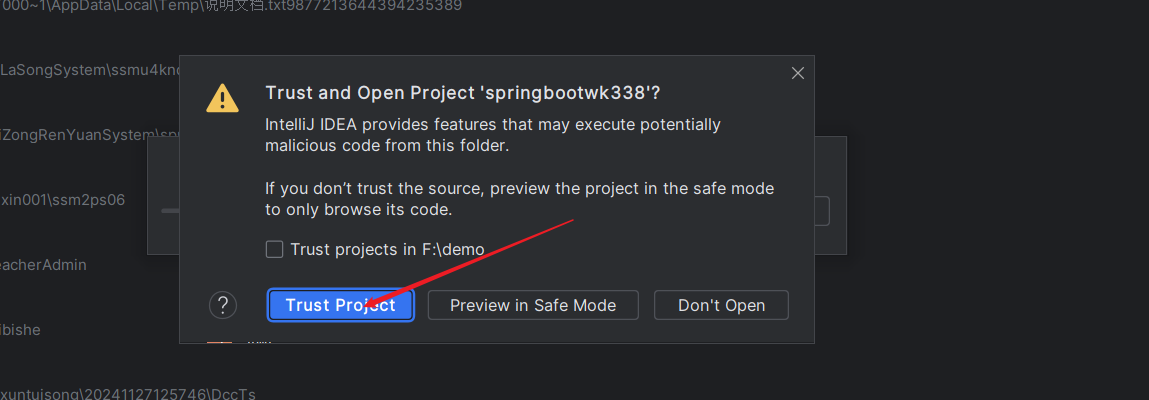This screenshot has height=400, width=1149.
Task: Open the xuntuisong\20241127125746\DccTs project entry
Action: (128, 393)
